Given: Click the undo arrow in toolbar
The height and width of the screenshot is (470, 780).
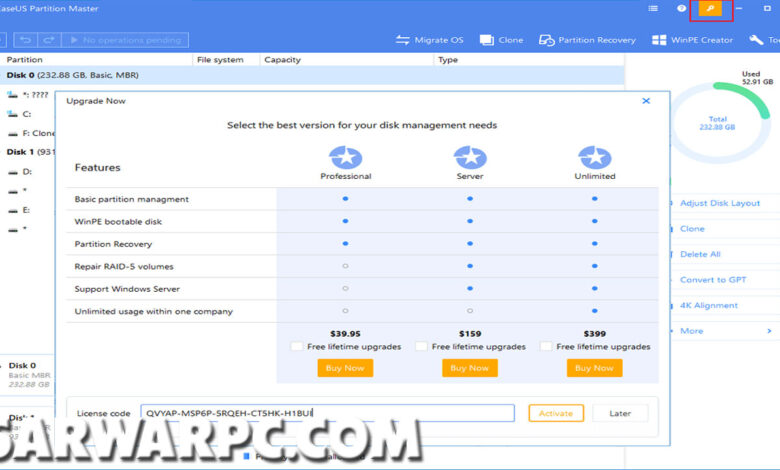Looking at the screenshot, I should 25,40.
